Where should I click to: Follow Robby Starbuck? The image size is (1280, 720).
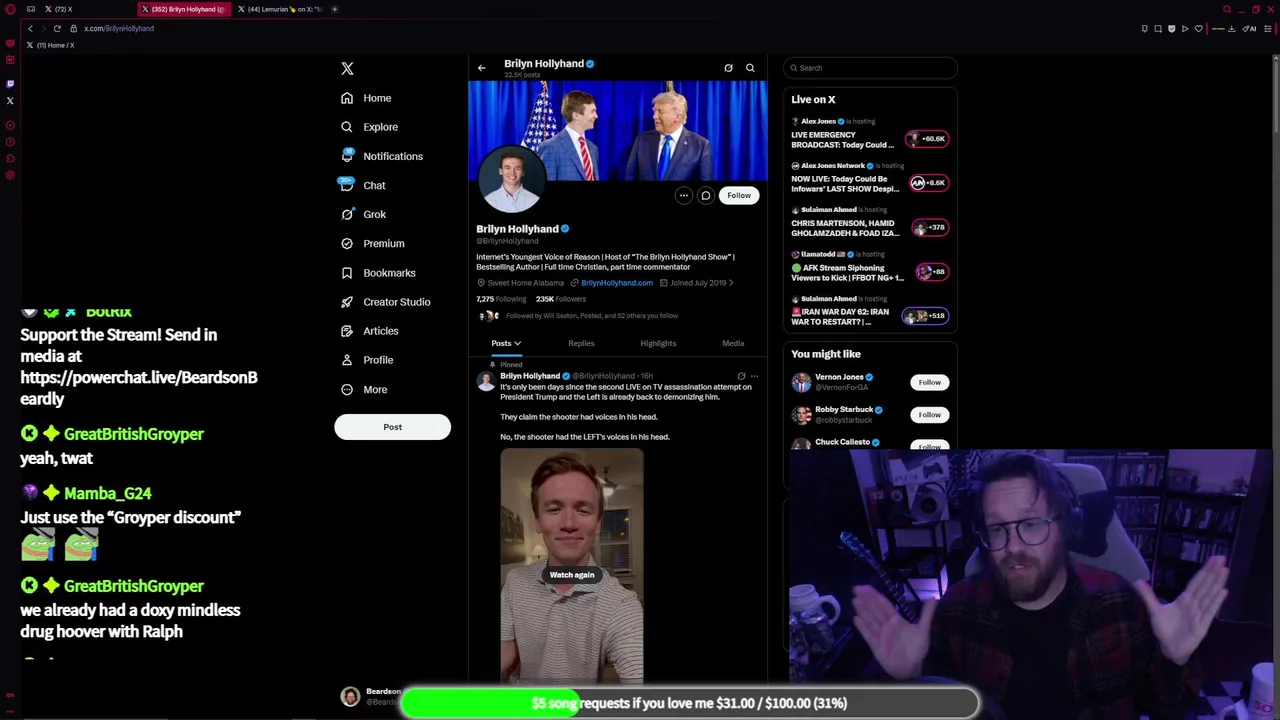[930, 415]
